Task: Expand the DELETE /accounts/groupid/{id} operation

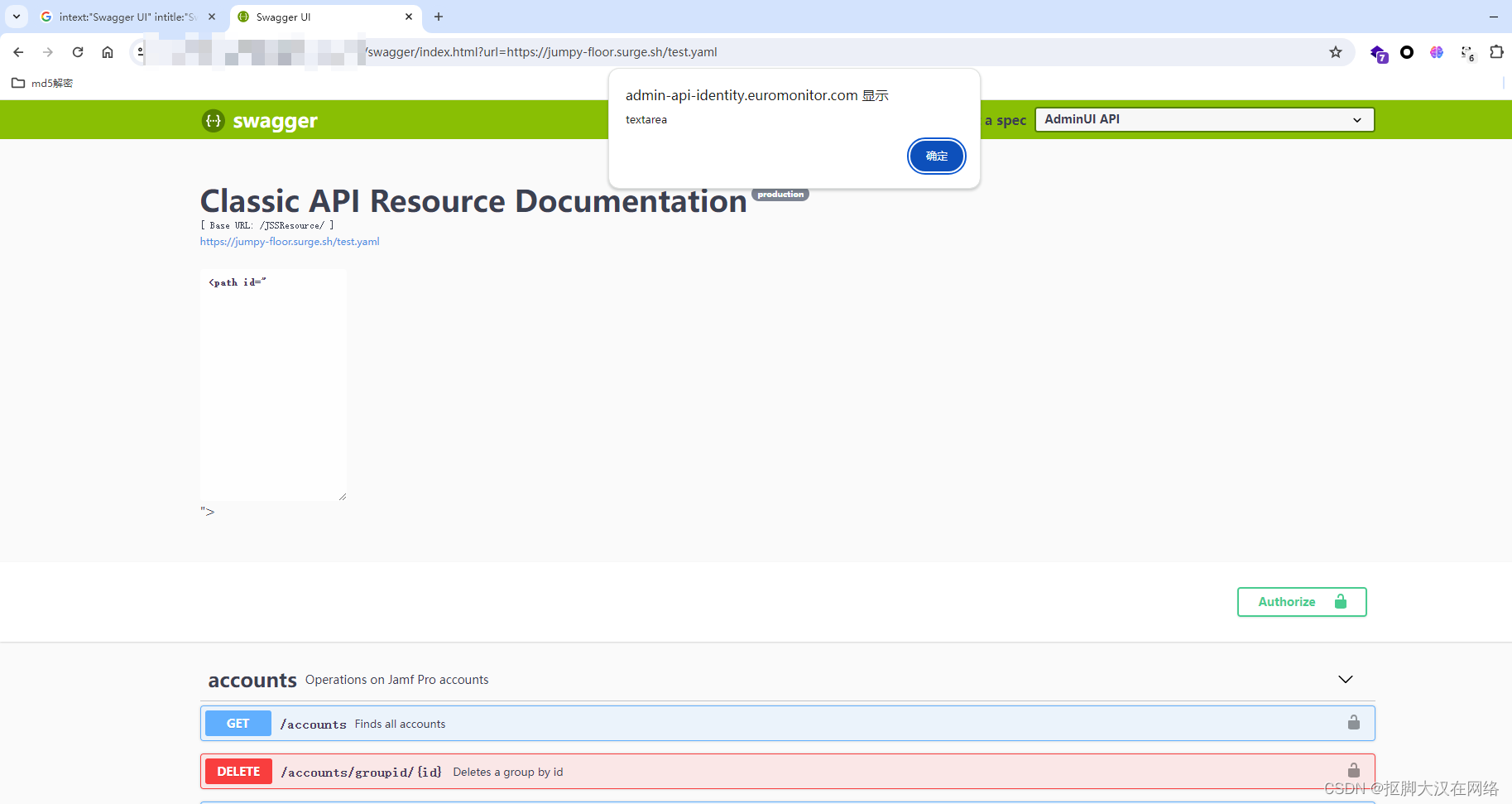Action: click(x=787, y=772)
